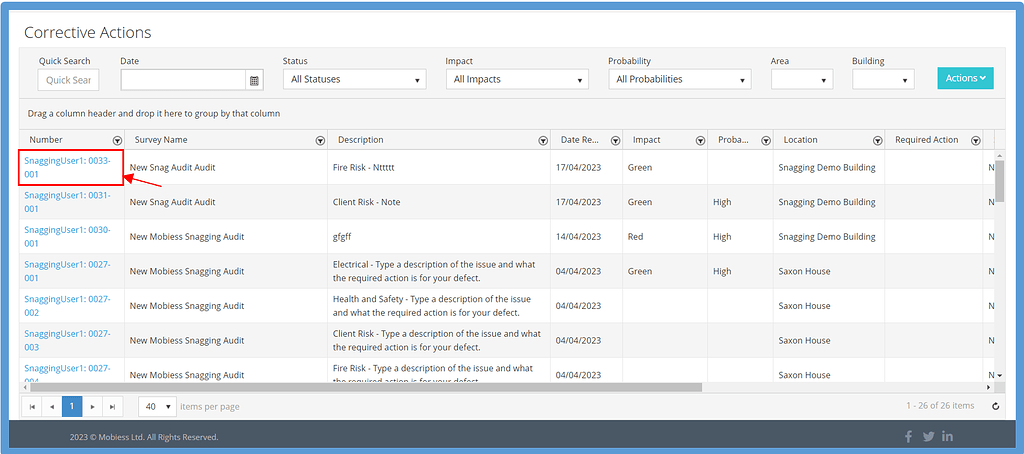Open the Building filter dropdown
Screen dimensions: 1024x454
(883, 80)
